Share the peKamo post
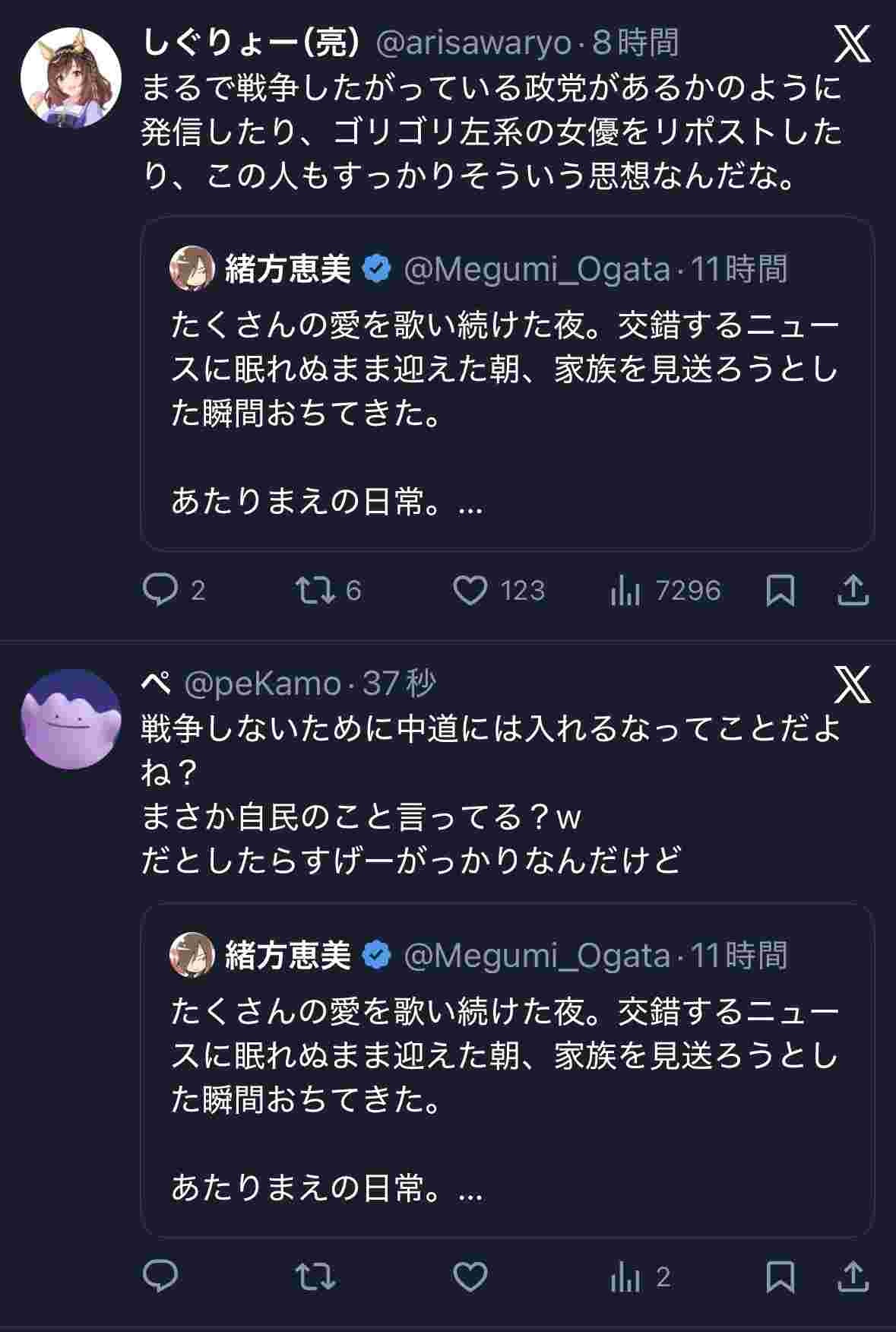The image size is (896, 1332). 853,1276
